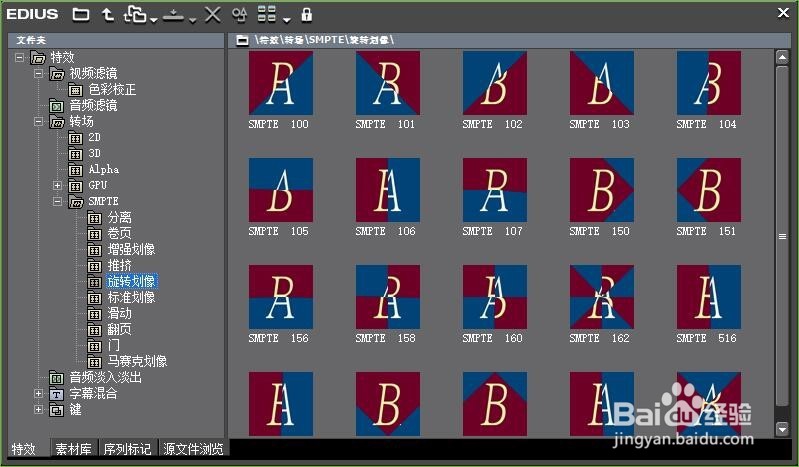Viewport: 799px width, 467px height.
Task: Select the SMPTE 160 transition thumbnail
Action: click(494, 297)
